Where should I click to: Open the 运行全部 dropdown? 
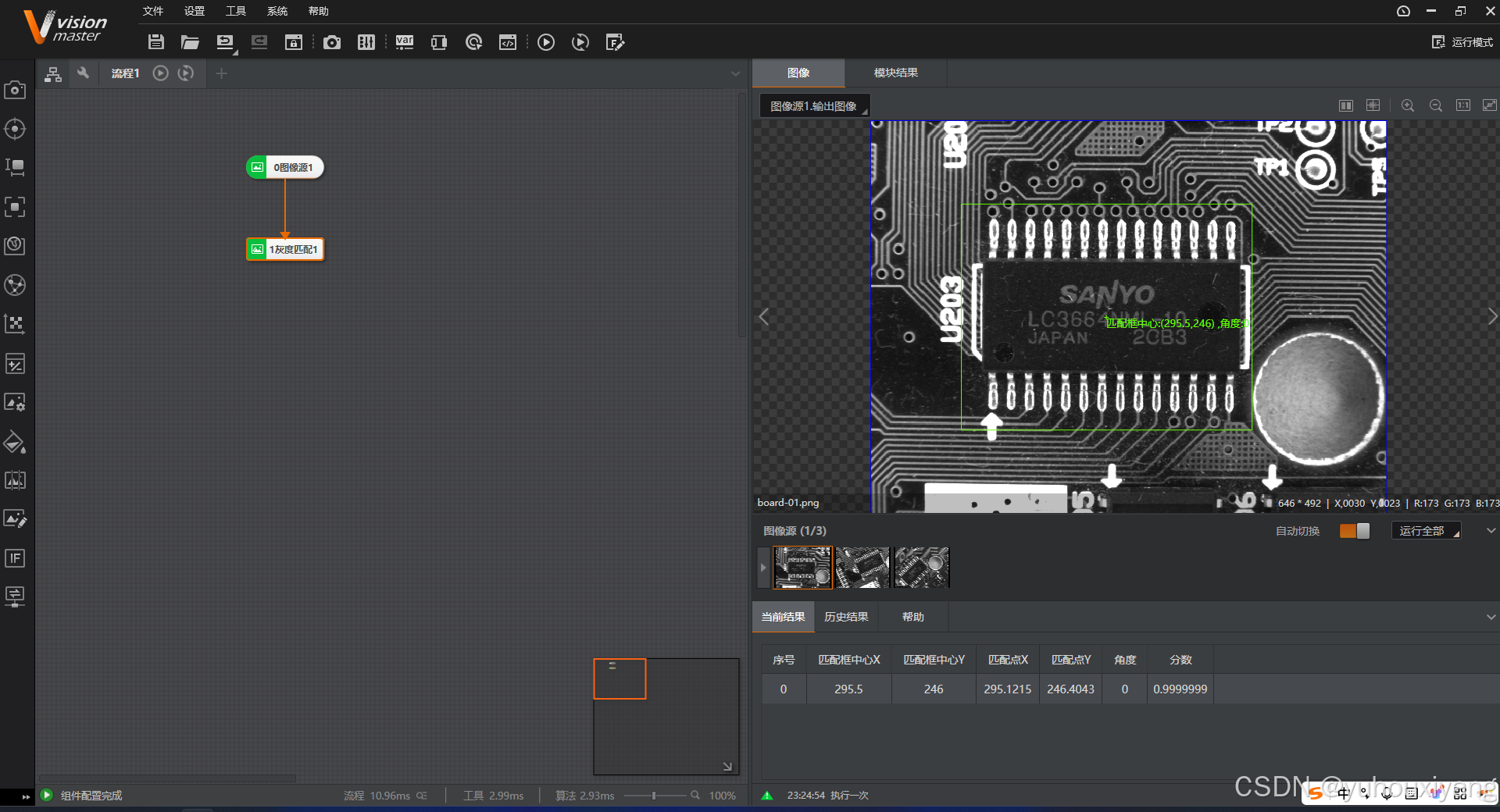coord(1427,531)
